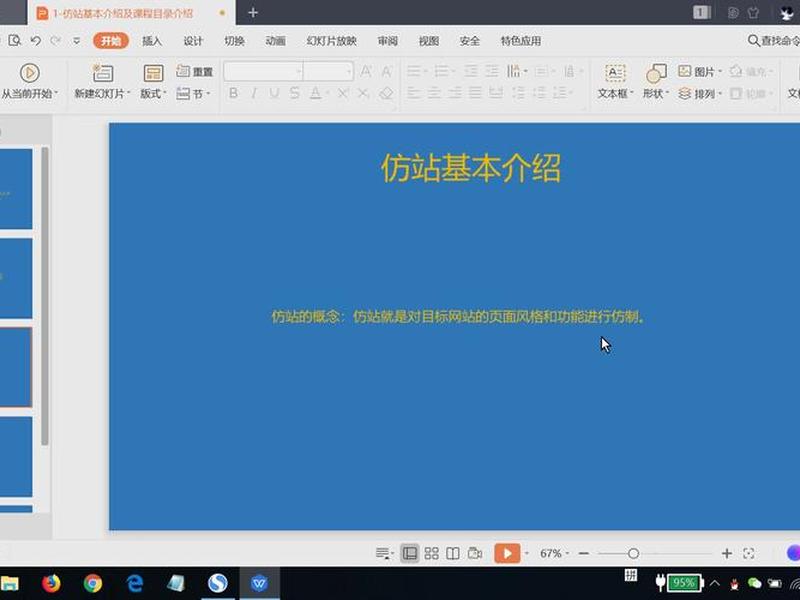Click the zoom out minus button
Viewport: 800px width, 600px height.
click(x=584, y=553)
